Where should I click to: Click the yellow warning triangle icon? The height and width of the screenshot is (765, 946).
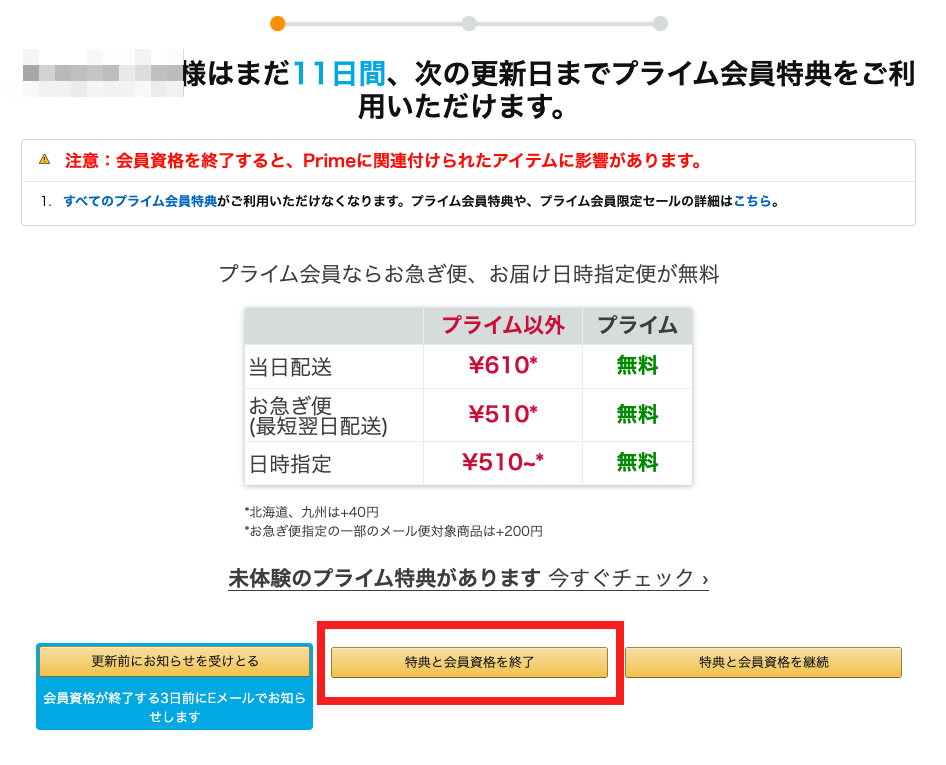click(x=45, y=159)
